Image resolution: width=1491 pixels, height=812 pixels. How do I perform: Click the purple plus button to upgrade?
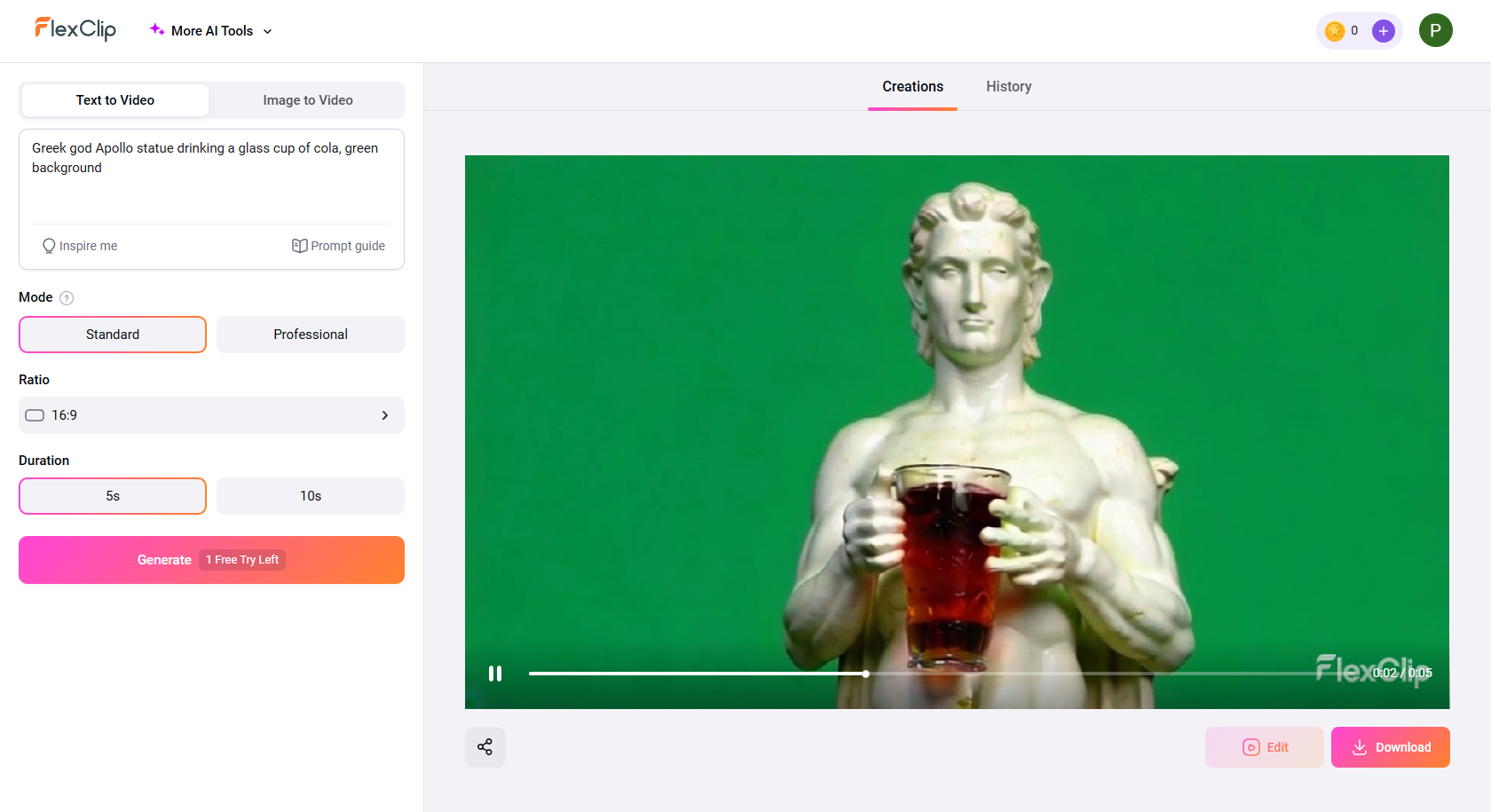[1383, 30]
